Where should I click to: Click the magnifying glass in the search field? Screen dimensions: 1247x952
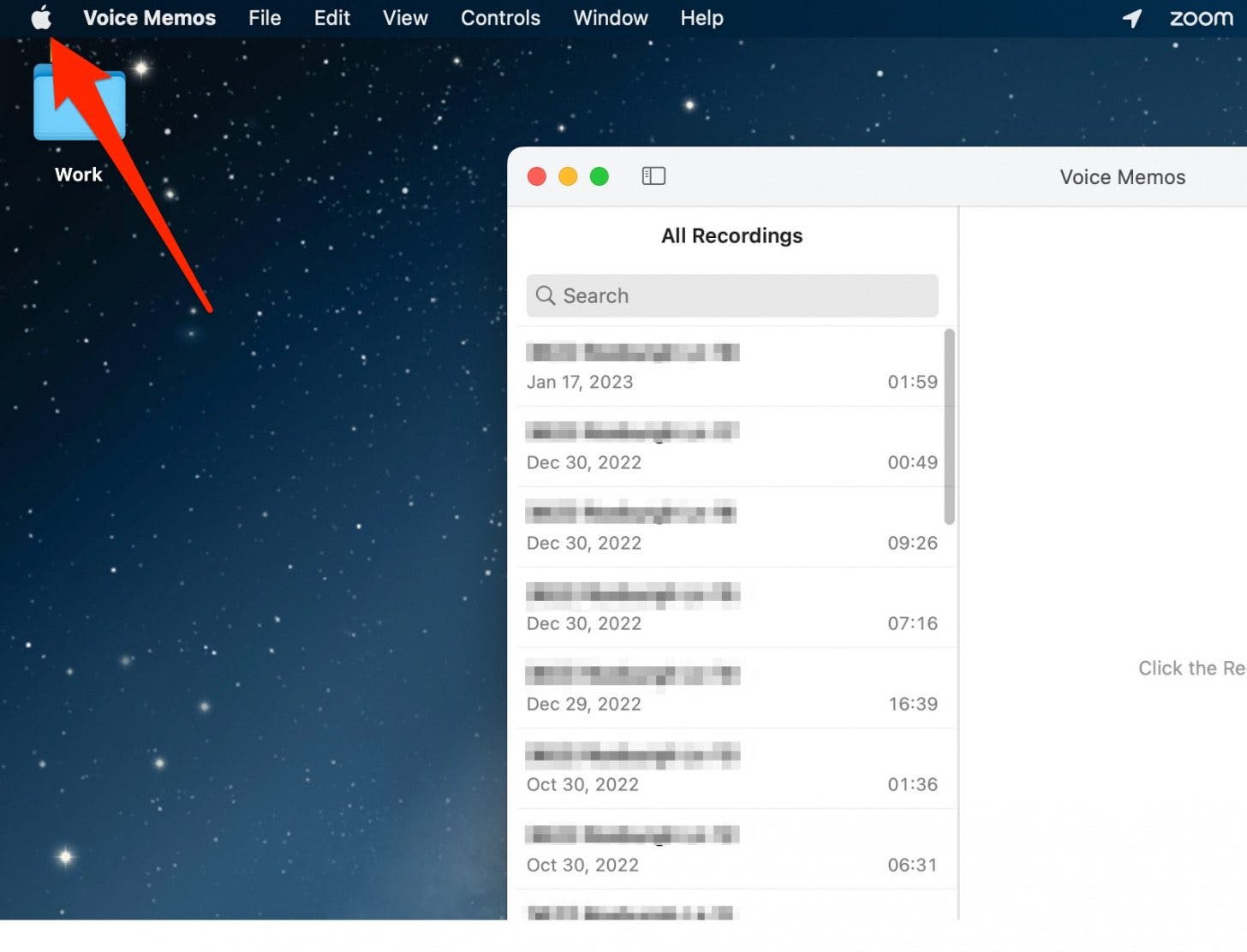[546, 295]
